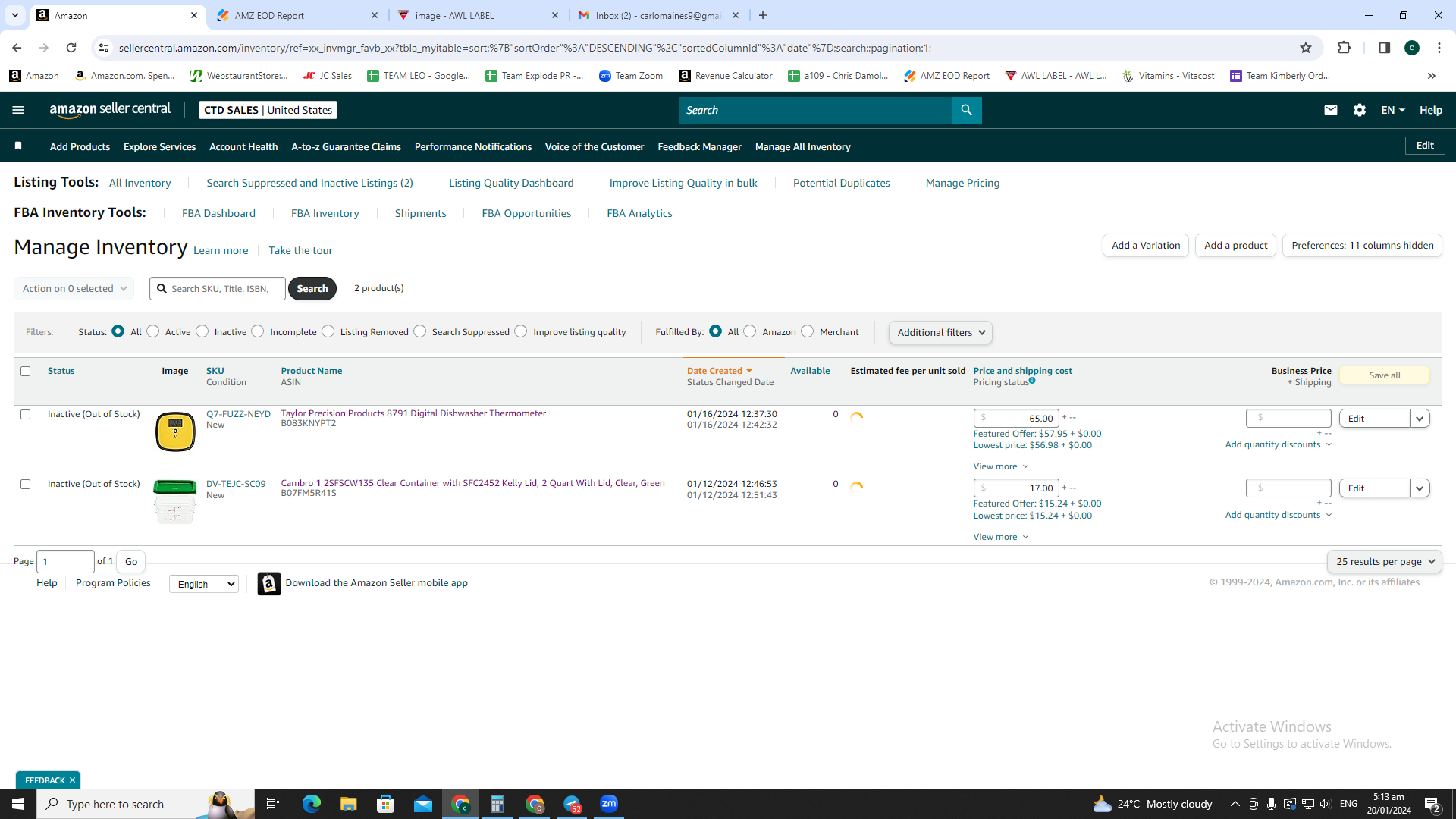Screen dimensions: 1456x819
Task: Open EN language menu in header
Action: 1392,110
